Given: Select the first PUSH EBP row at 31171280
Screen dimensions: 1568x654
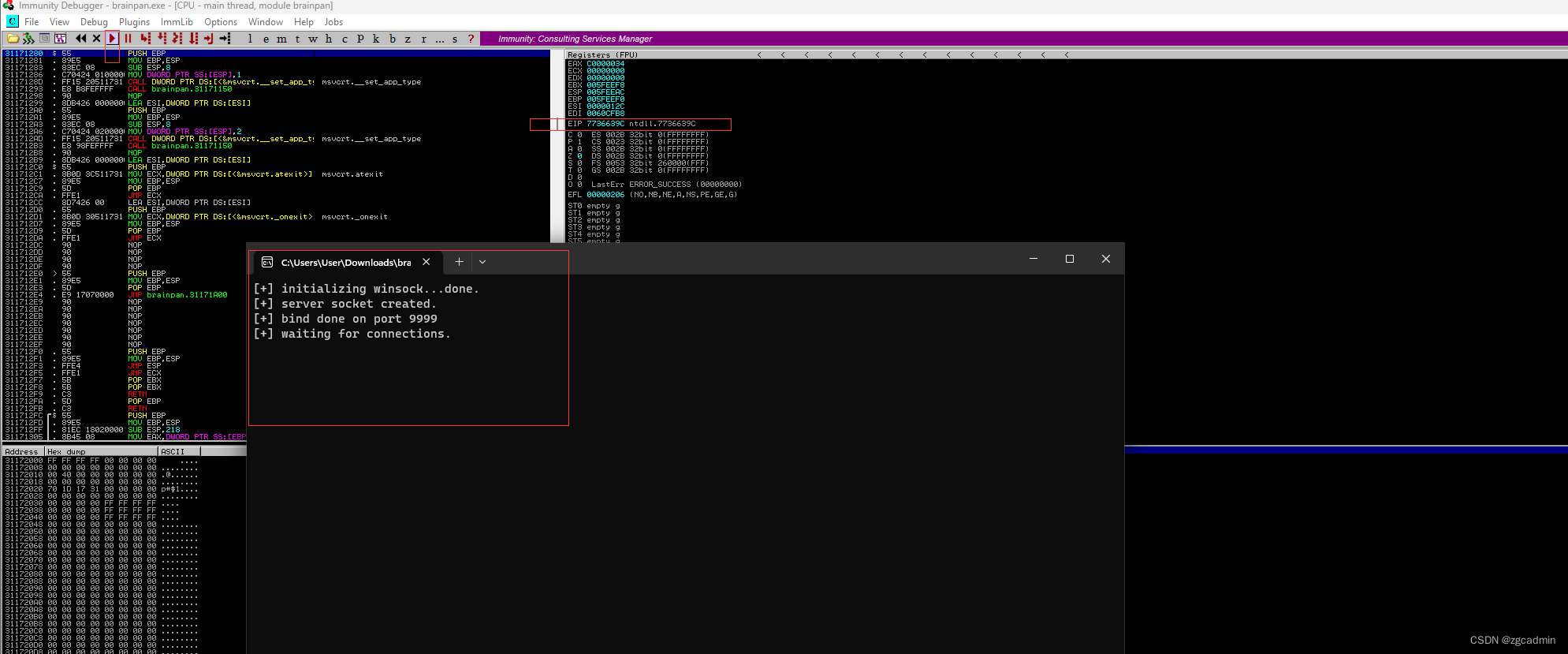Looking at the screenshot, I should (x=276, y=54).
